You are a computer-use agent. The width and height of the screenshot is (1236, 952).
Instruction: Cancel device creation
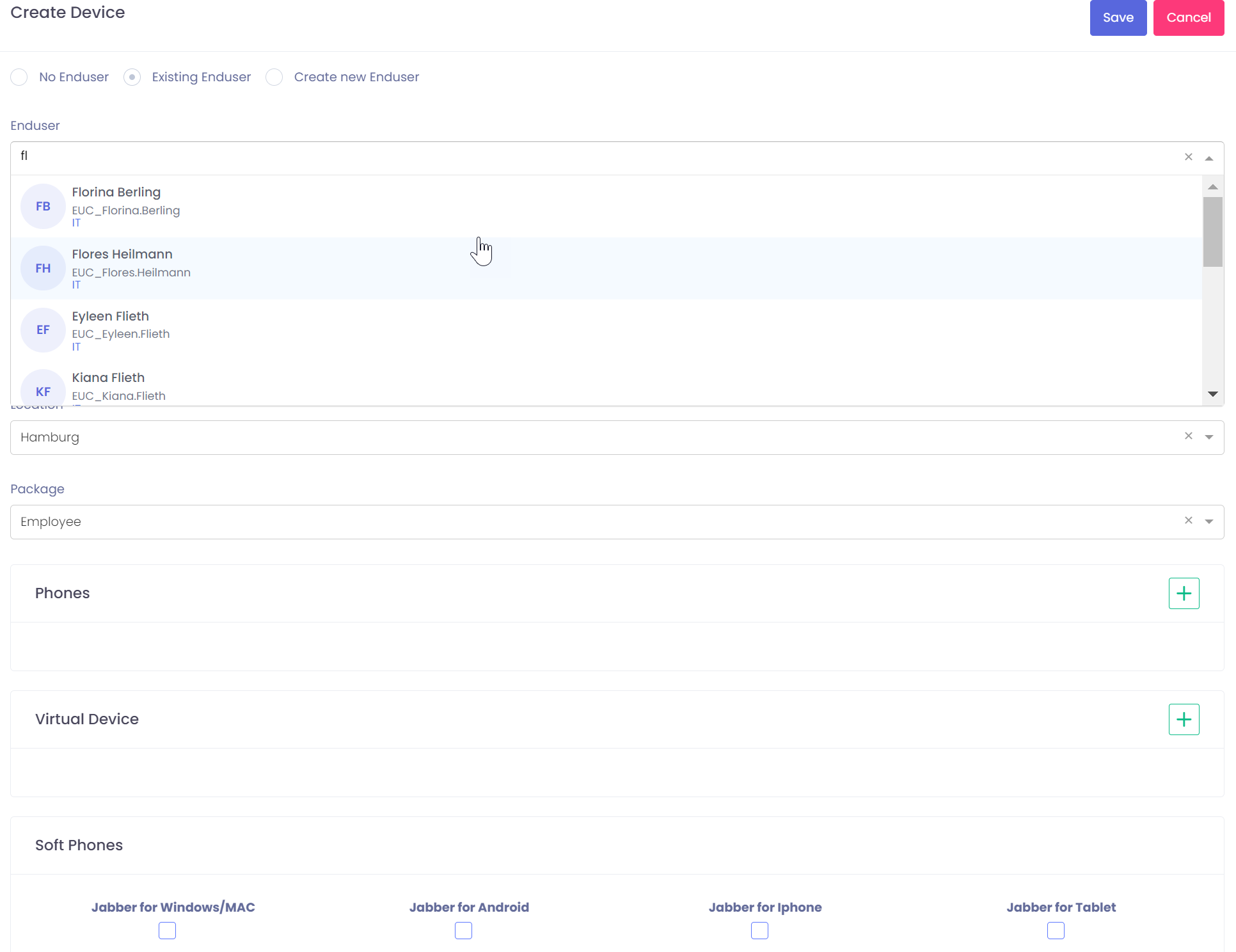pyautogui.click(x=1188, y=18)
